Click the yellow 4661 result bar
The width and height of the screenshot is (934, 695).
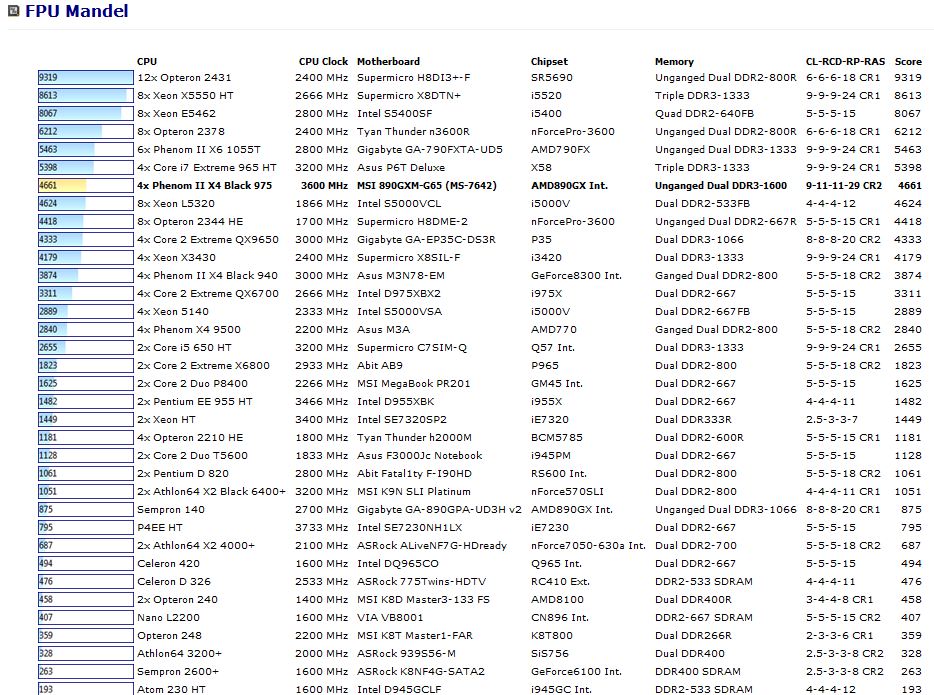62,185
